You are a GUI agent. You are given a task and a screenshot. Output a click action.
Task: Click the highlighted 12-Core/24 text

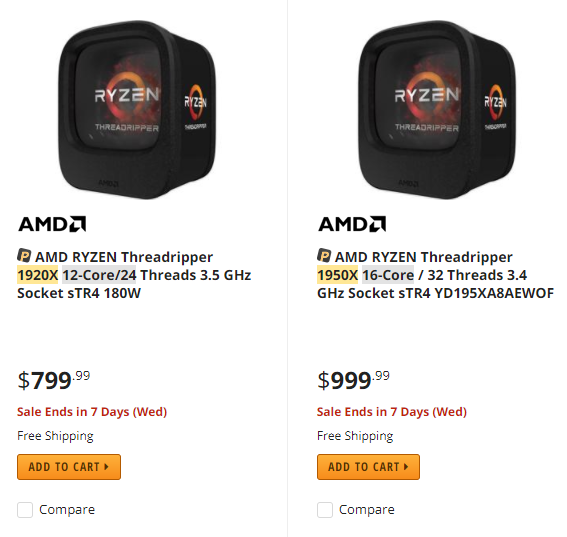(x=99, y=275)
